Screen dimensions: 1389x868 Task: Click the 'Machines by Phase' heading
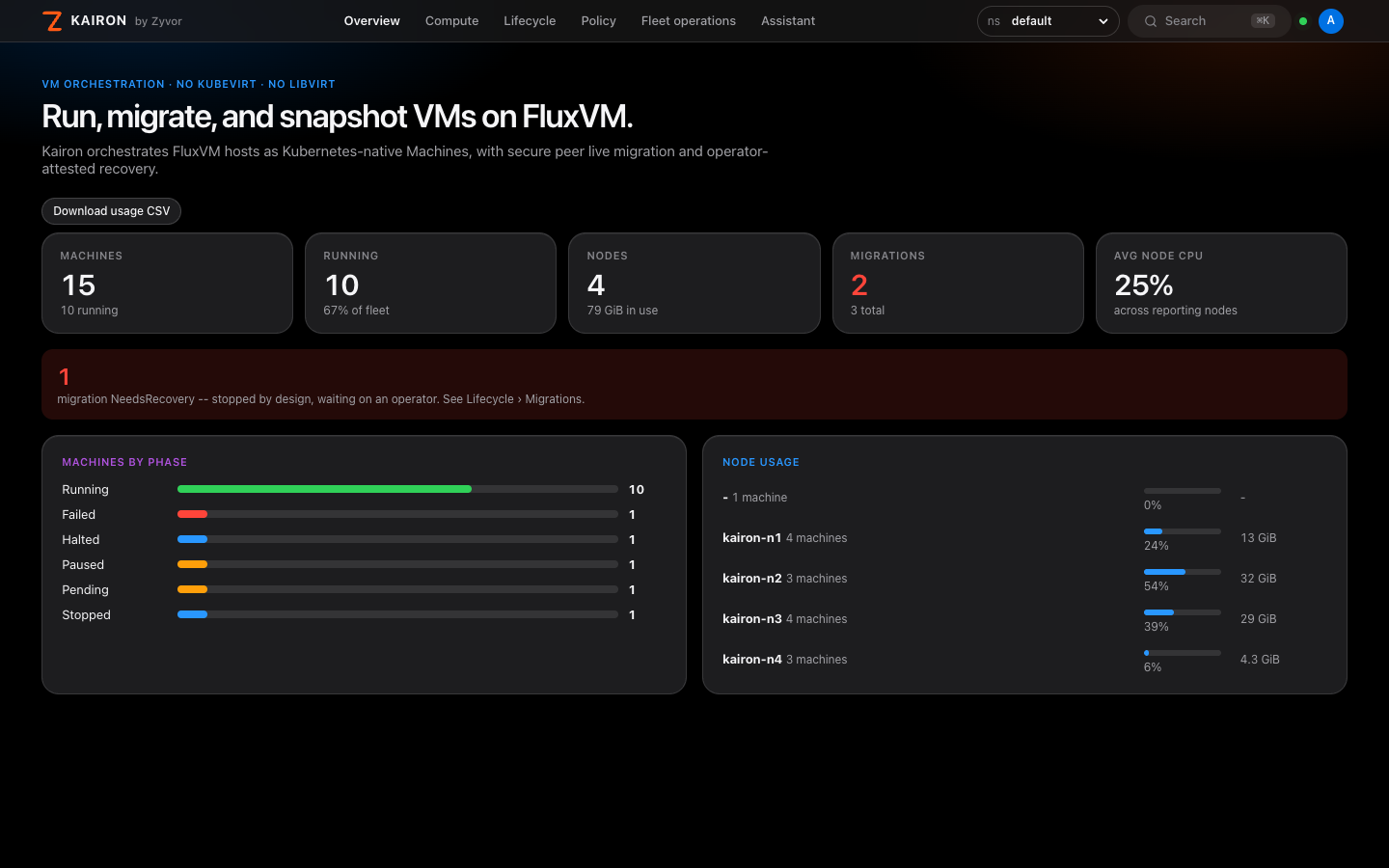(x=124, y=463)
